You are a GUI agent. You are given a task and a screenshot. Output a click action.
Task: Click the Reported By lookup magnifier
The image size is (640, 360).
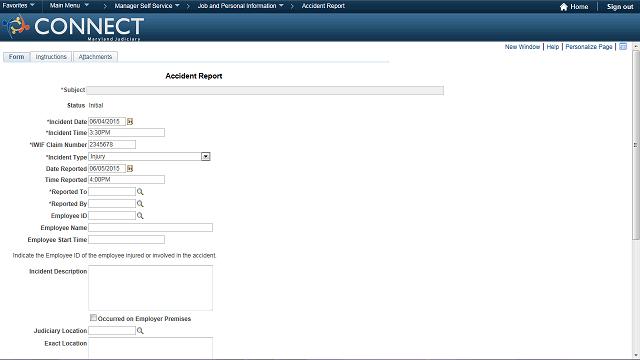[140, 204]
